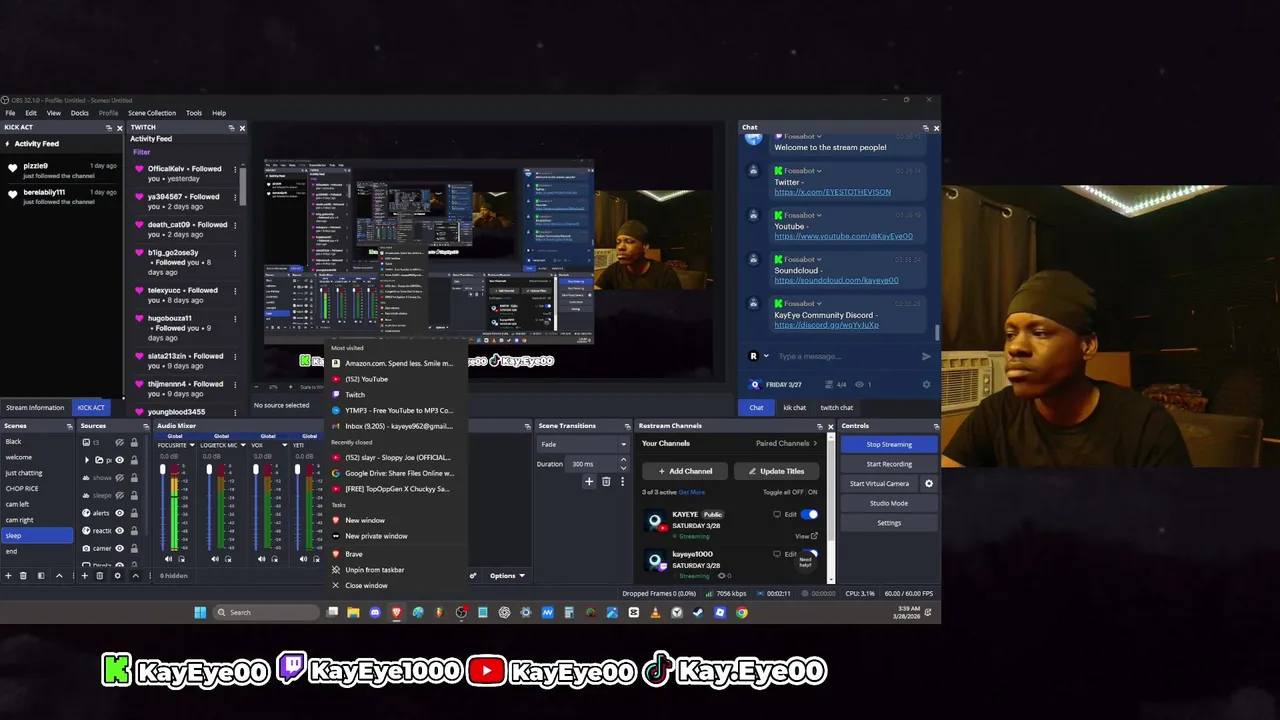Increase transition duration stepper
The image size is (1280, 720).
click(x=623, y=461)
